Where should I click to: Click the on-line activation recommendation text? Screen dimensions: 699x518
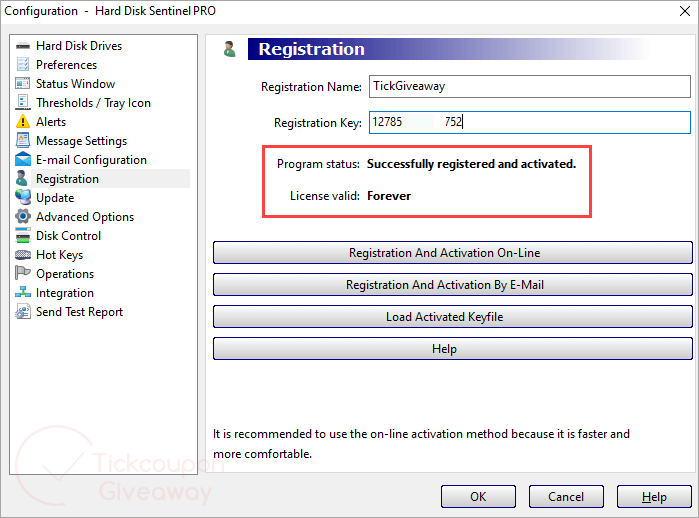click(421, 444)
